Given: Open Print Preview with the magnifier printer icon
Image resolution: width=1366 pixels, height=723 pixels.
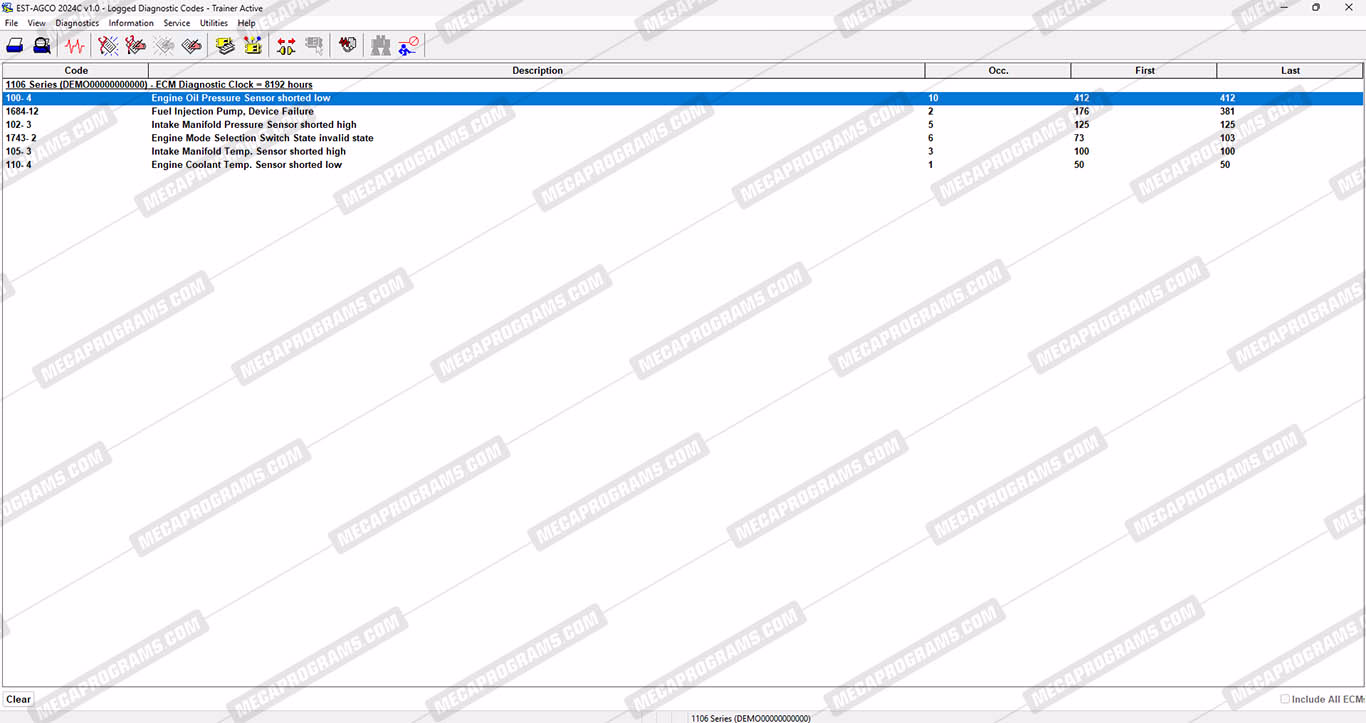Looking at the screenshot, I should (42, 46).
